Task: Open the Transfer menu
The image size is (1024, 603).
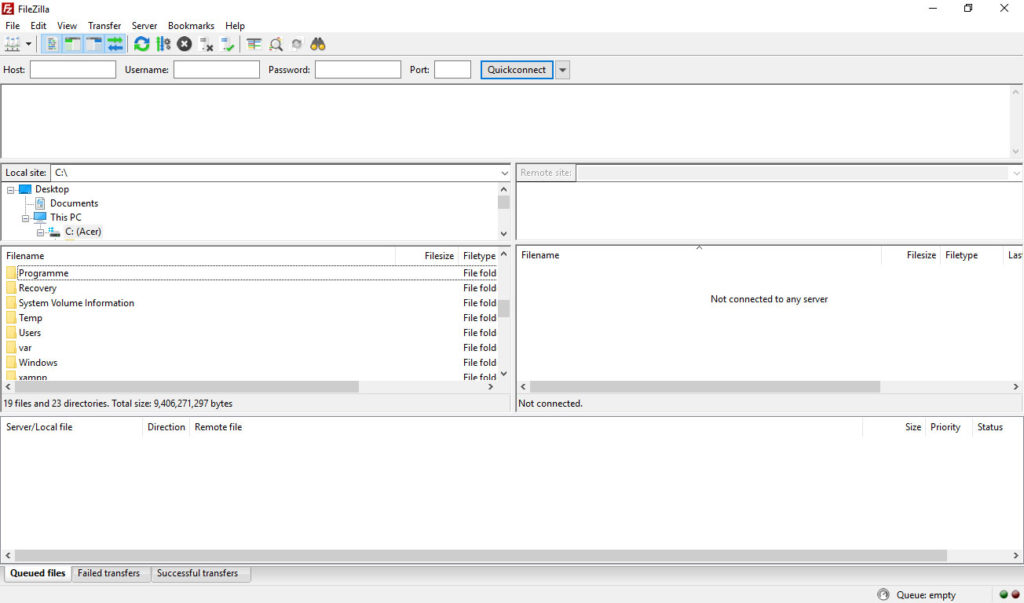Action: (104, 25)
